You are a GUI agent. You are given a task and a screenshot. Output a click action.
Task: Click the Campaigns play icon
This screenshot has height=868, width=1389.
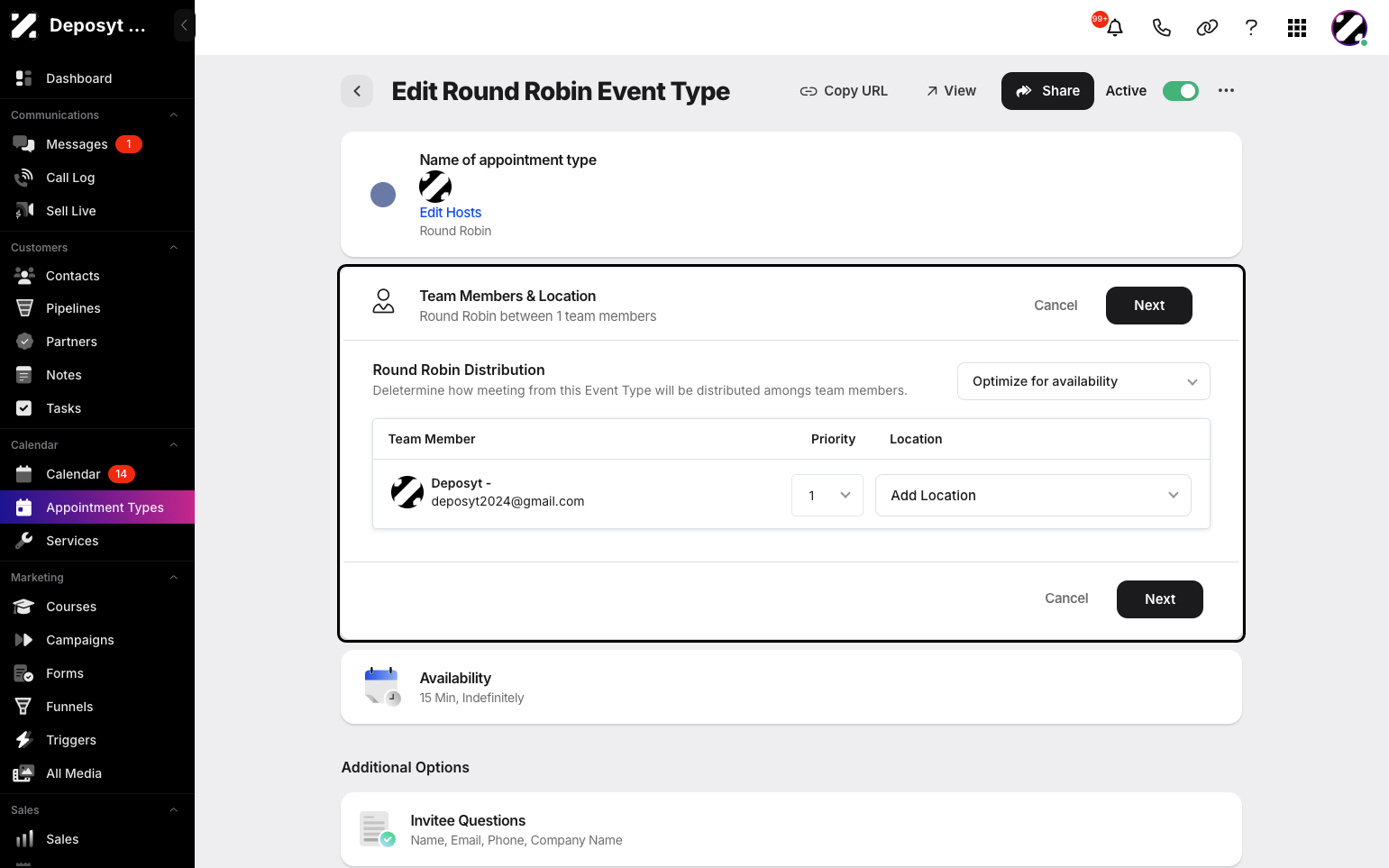[x=24, y=640]
